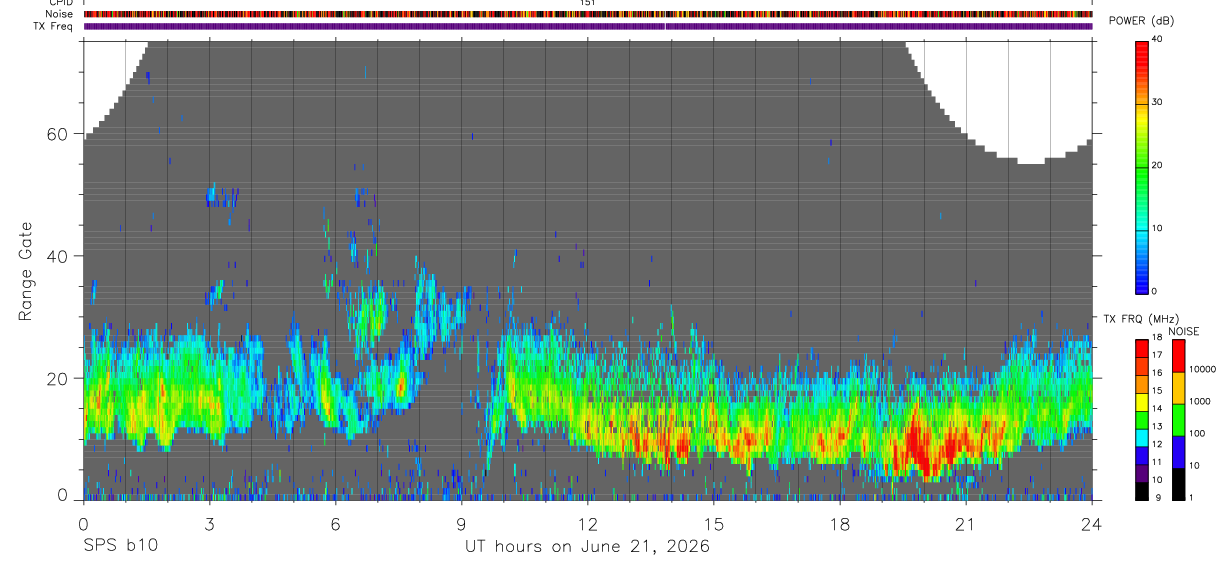Click the black 9 MHz TX FRQ swatch

pos(1141,490)
